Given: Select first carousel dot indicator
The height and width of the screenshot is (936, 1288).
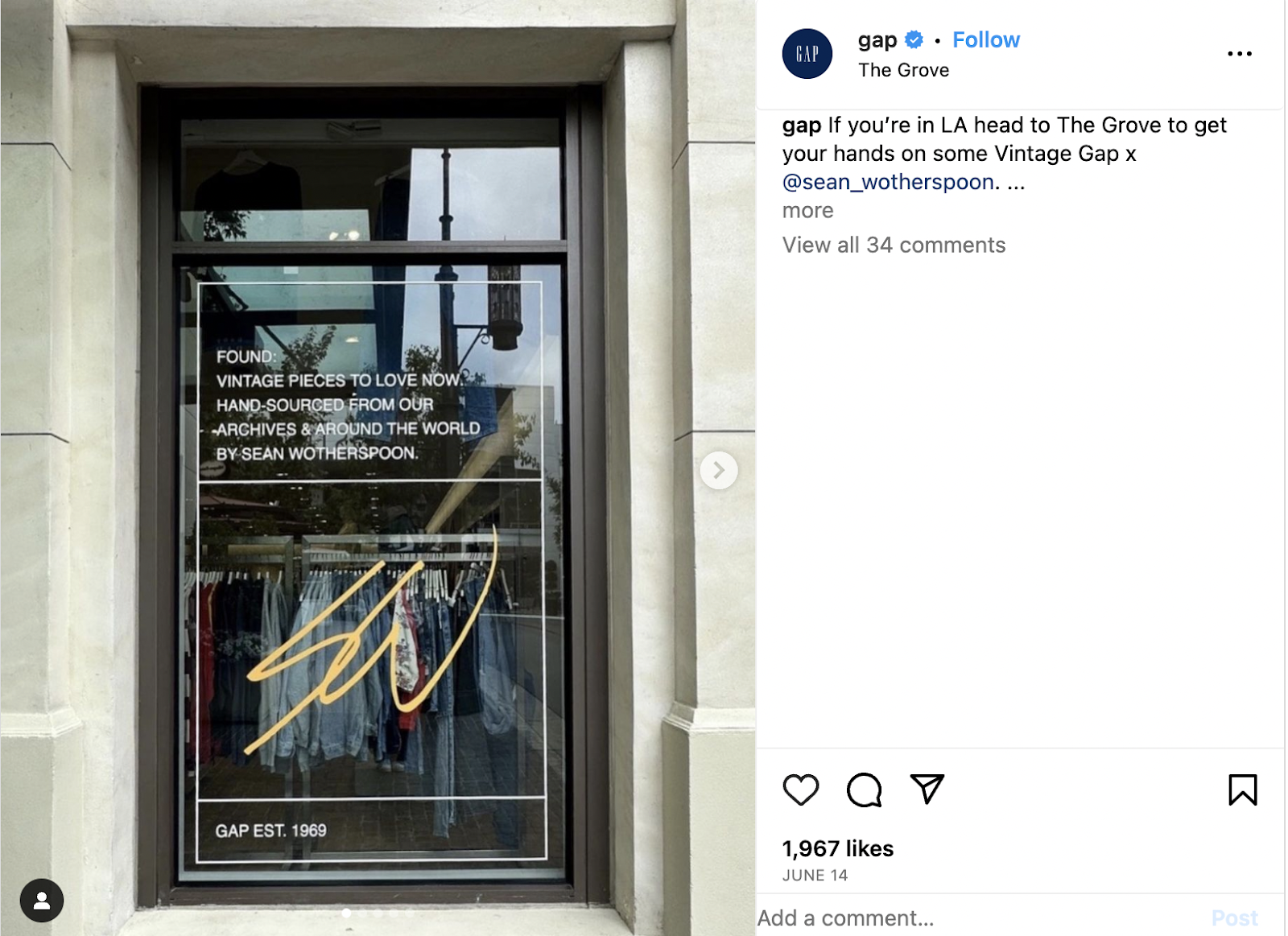Looking at the screenshot, I should coord(346,913).
